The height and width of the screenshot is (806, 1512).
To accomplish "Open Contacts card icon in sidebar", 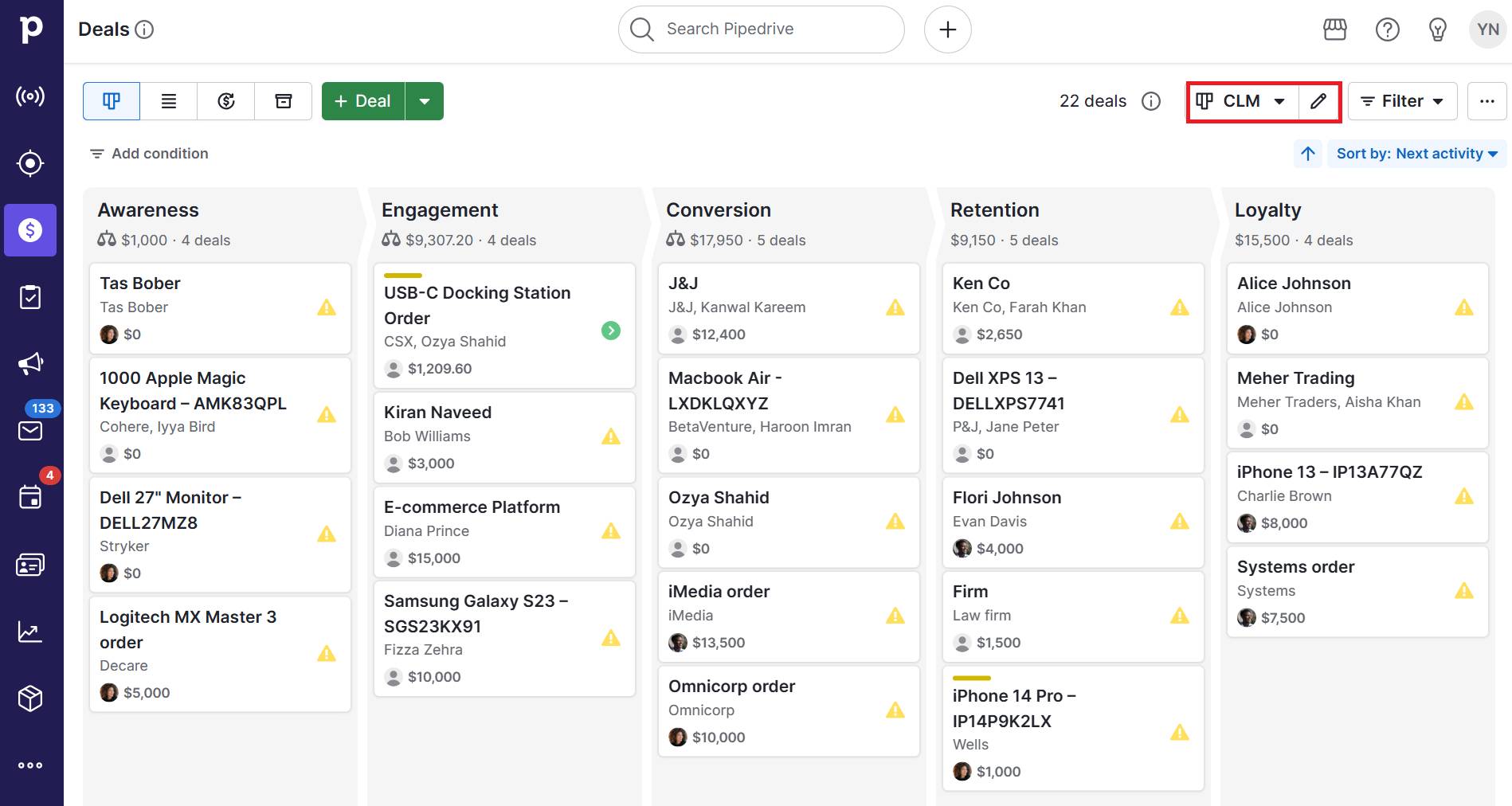I will coord(30,565).
